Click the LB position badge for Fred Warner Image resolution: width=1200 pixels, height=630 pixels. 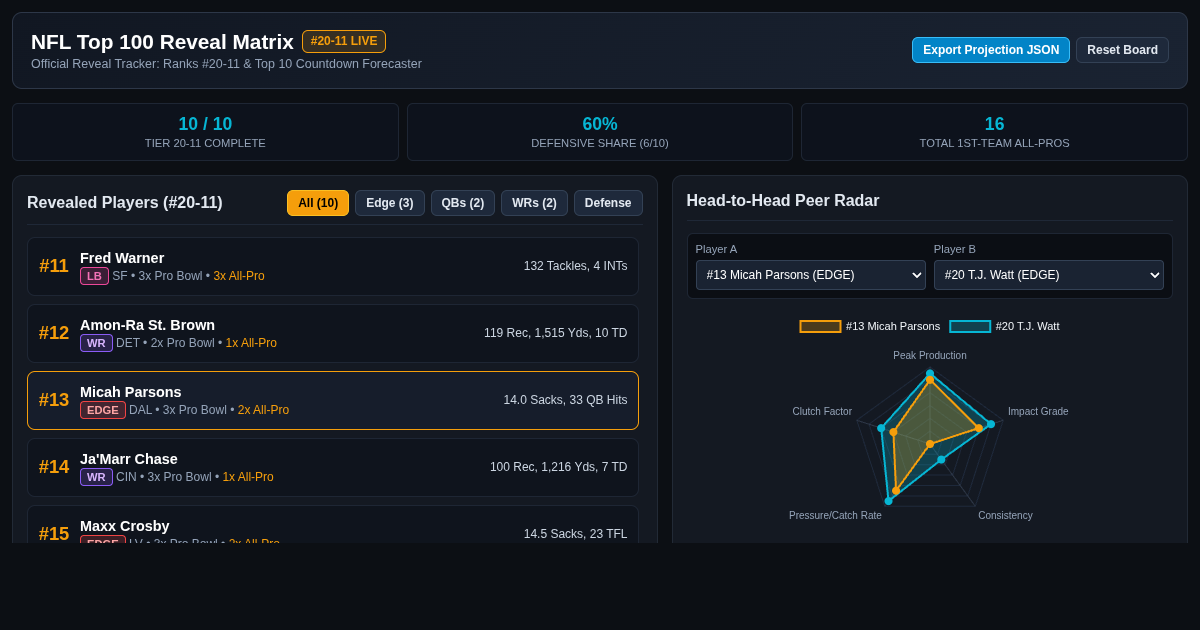pyautogui.click(x=94, y=276)
